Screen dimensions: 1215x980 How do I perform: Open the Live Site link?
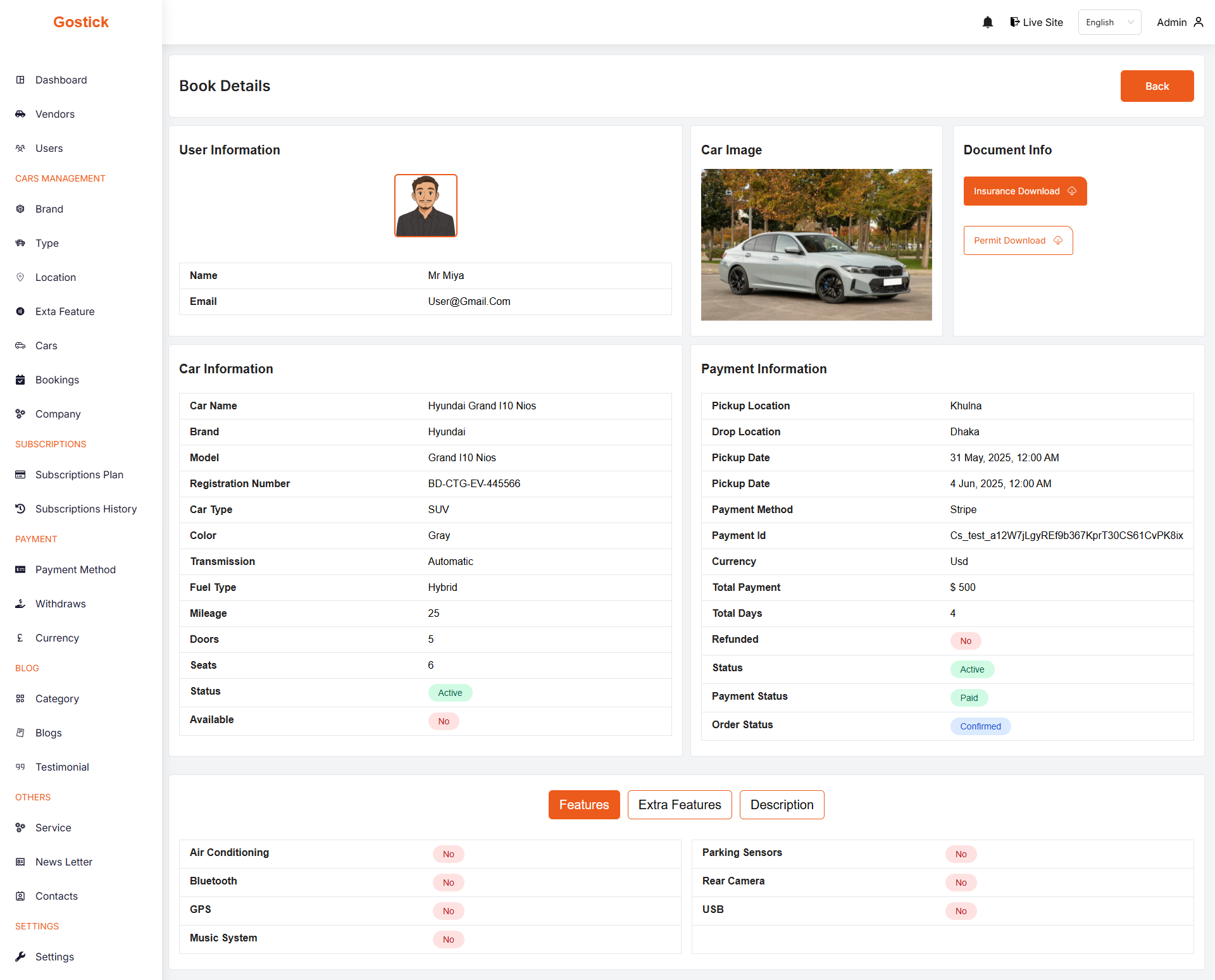[x=1037, y=22]
